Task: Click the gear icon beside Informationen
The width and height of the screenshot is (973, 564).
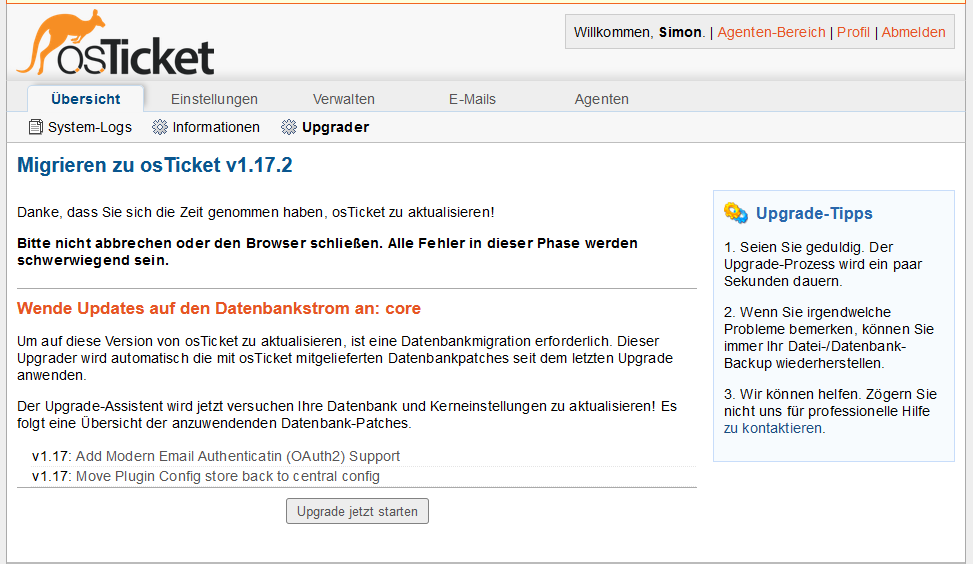Action: 160,127
